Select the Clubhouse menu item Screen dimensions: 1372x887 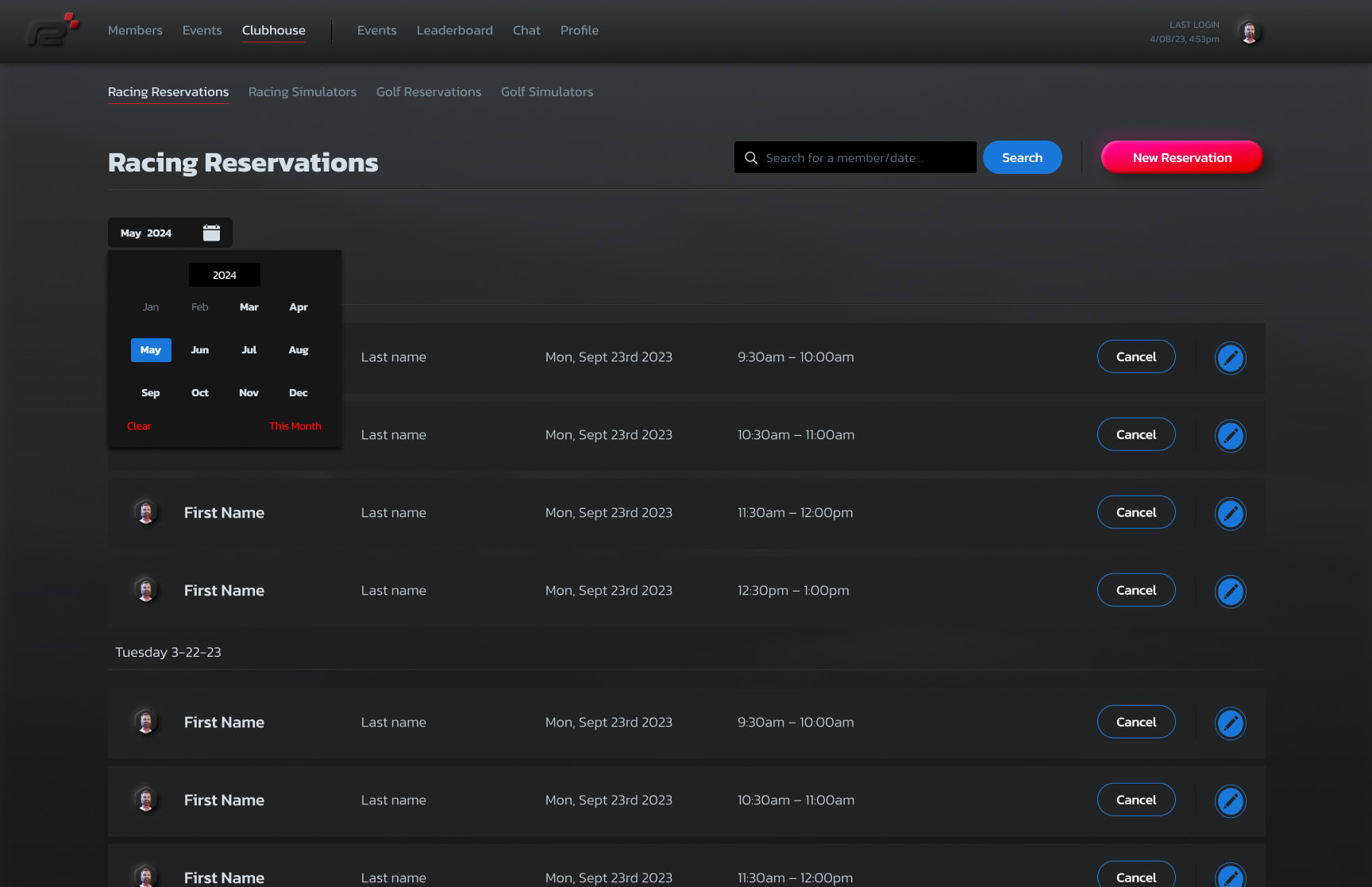pyautogui.click(x=274, y=30)
